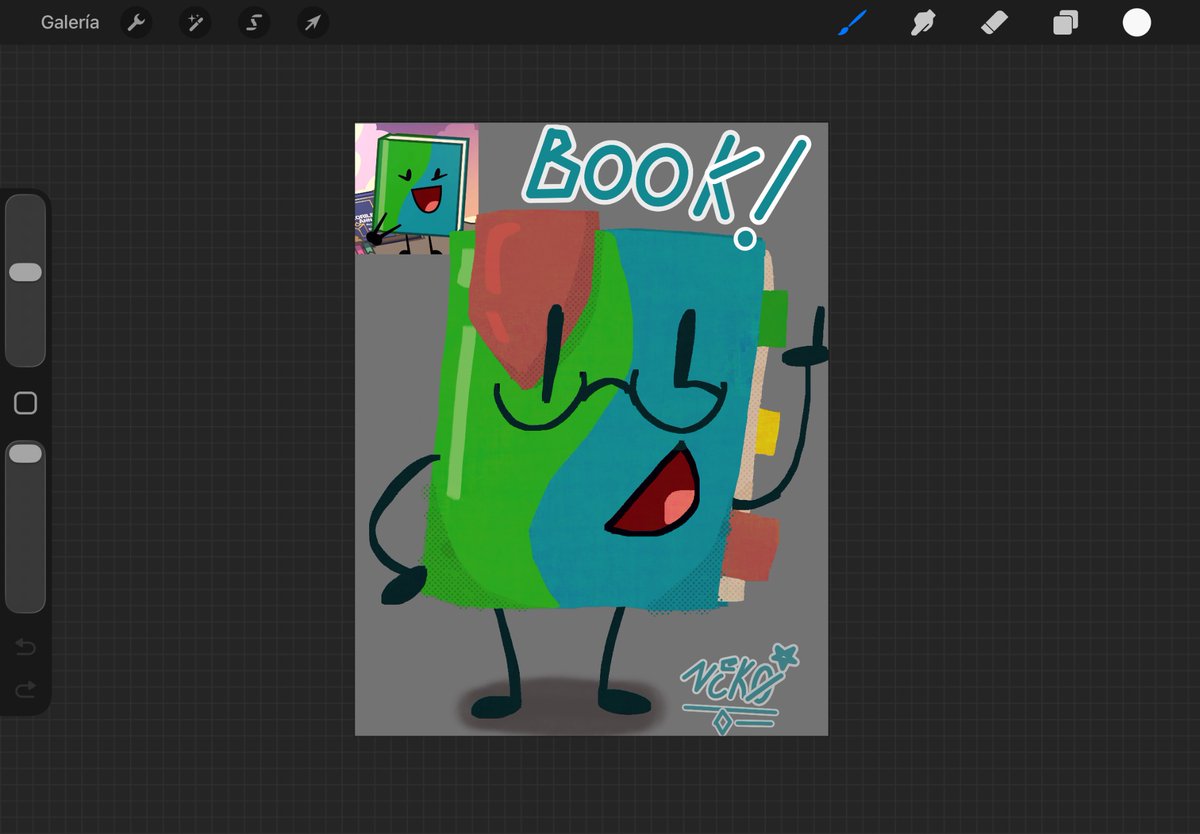Click the reference book image on canvas
1200x834 pixels.
(x=417, y=189)
